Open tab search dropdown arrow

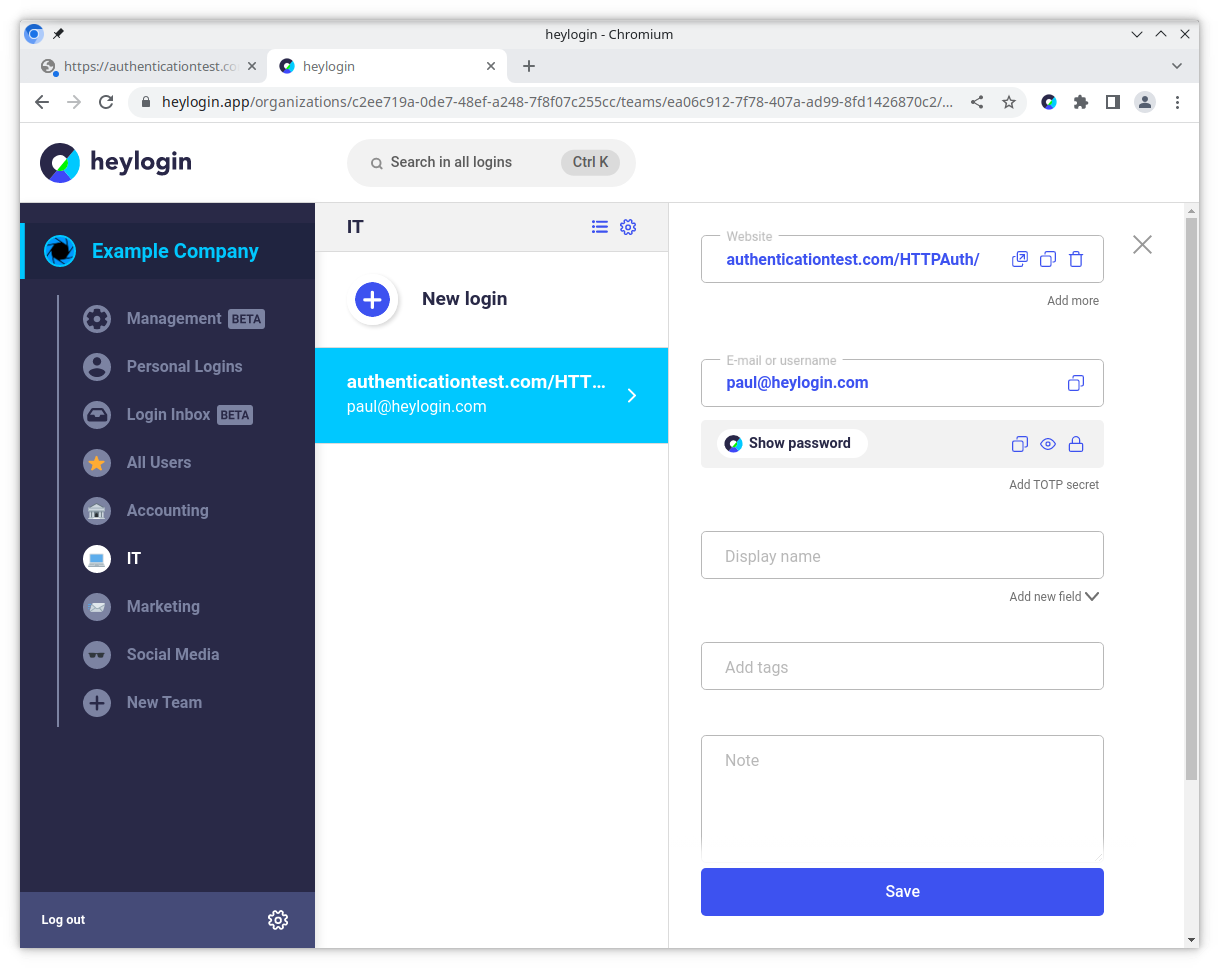click(x=1177, y=66)
